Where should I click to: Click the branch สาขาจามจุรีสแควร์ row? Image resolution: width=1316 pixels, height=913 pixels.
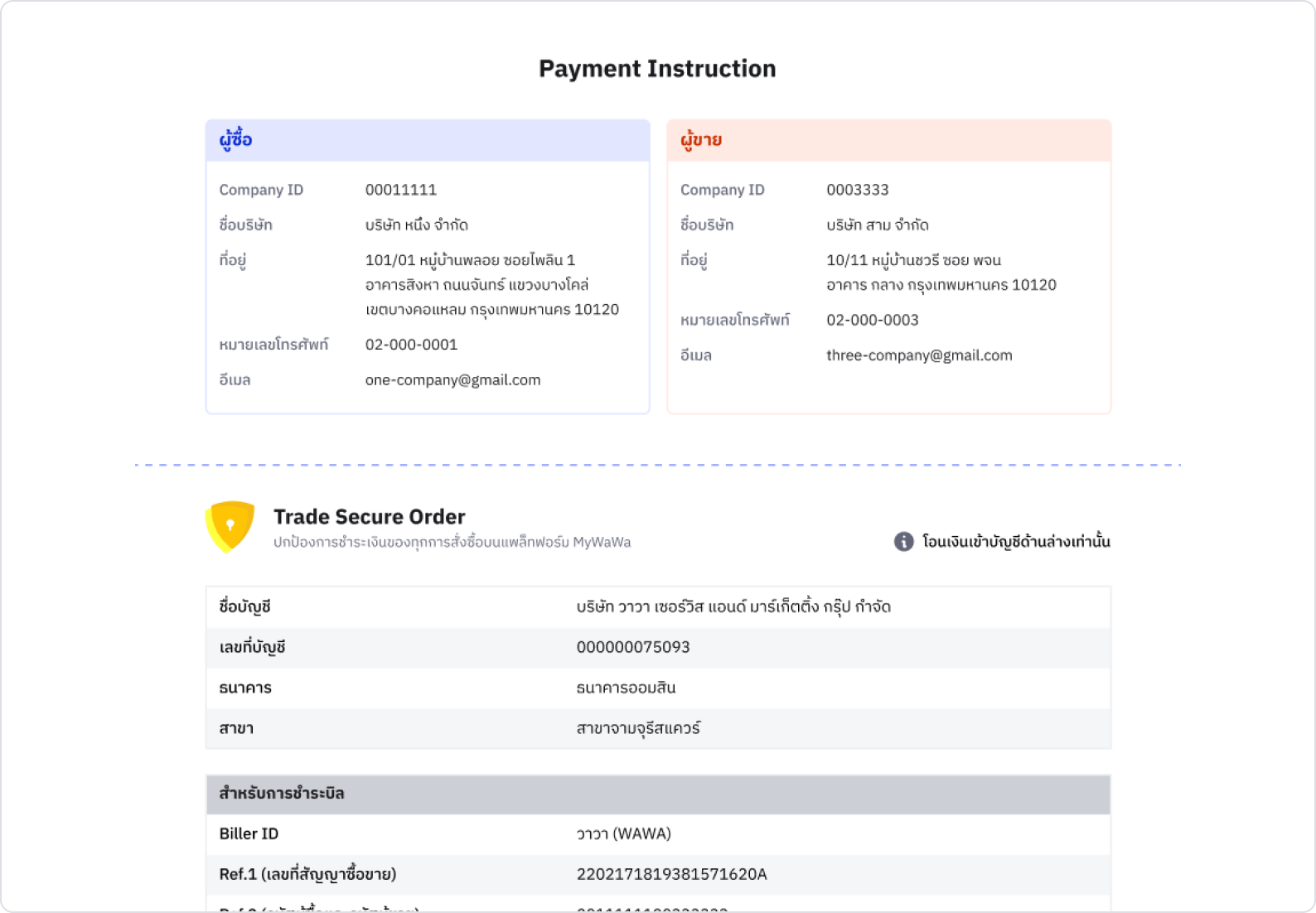coord(658,728)
